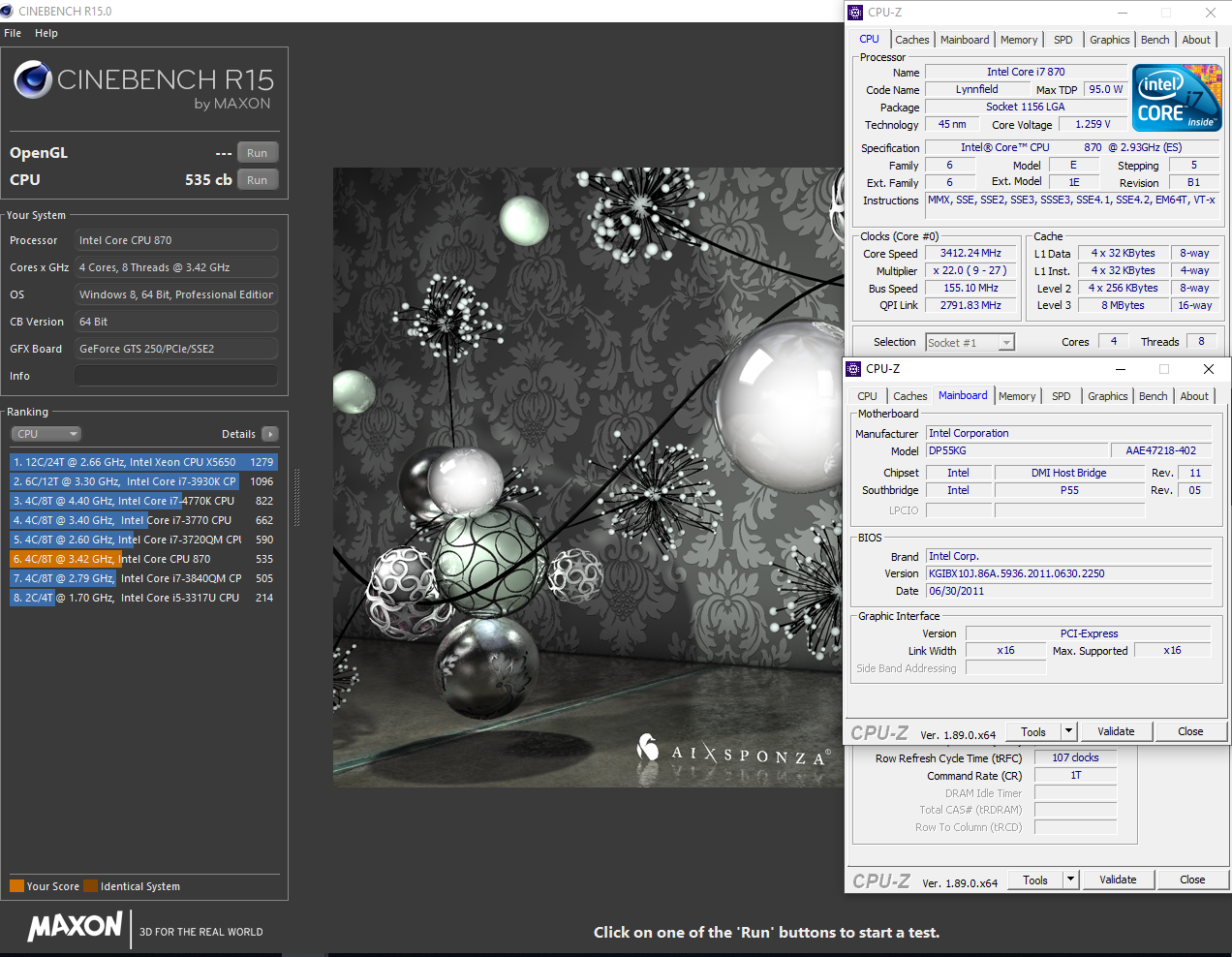Expand Tools dropdown arrow in front CPU-Z
The height and width of the screenshot is (957, 1232).
point(1069,732)
